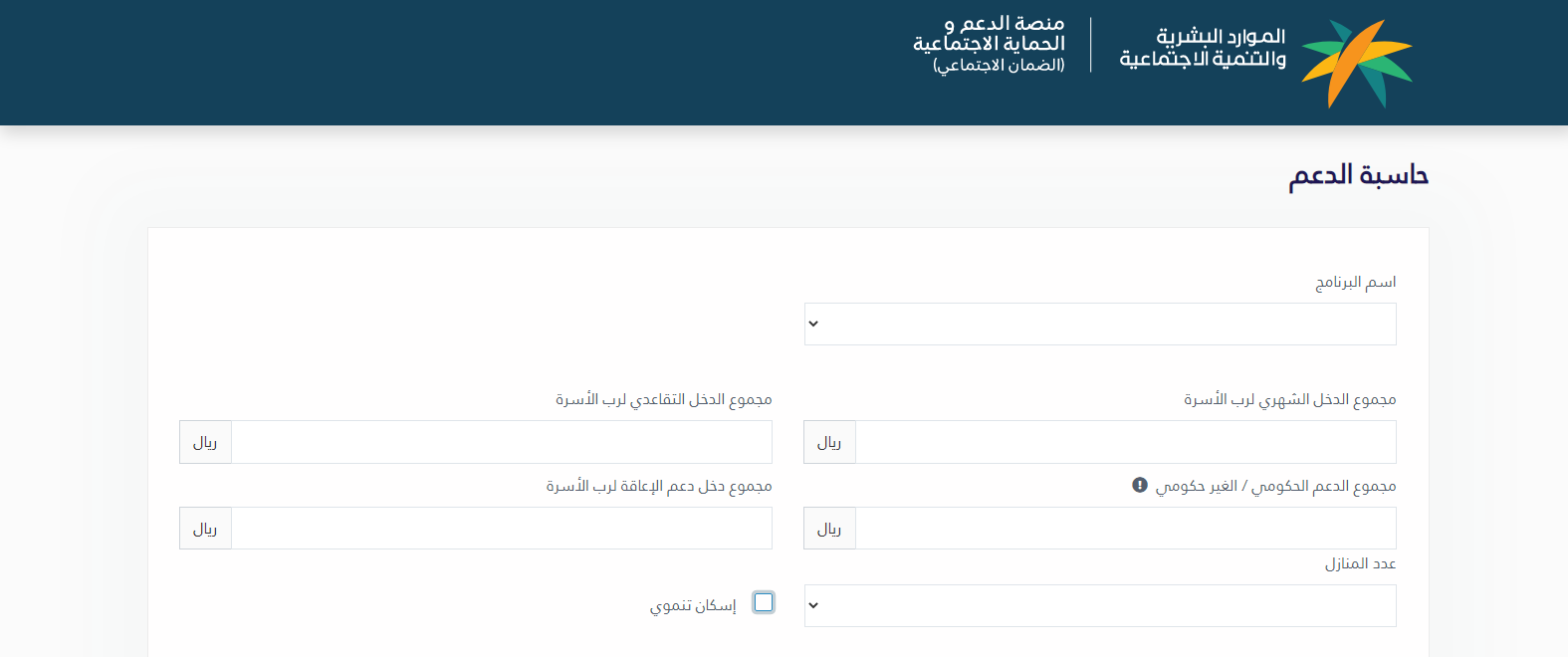Focus the مجموع الدخل التقاعدي لرب الأسرة field
Image resolution: width=1568 pixels, height=657 pixels.
pyautogui.click(x=502, y=442)
